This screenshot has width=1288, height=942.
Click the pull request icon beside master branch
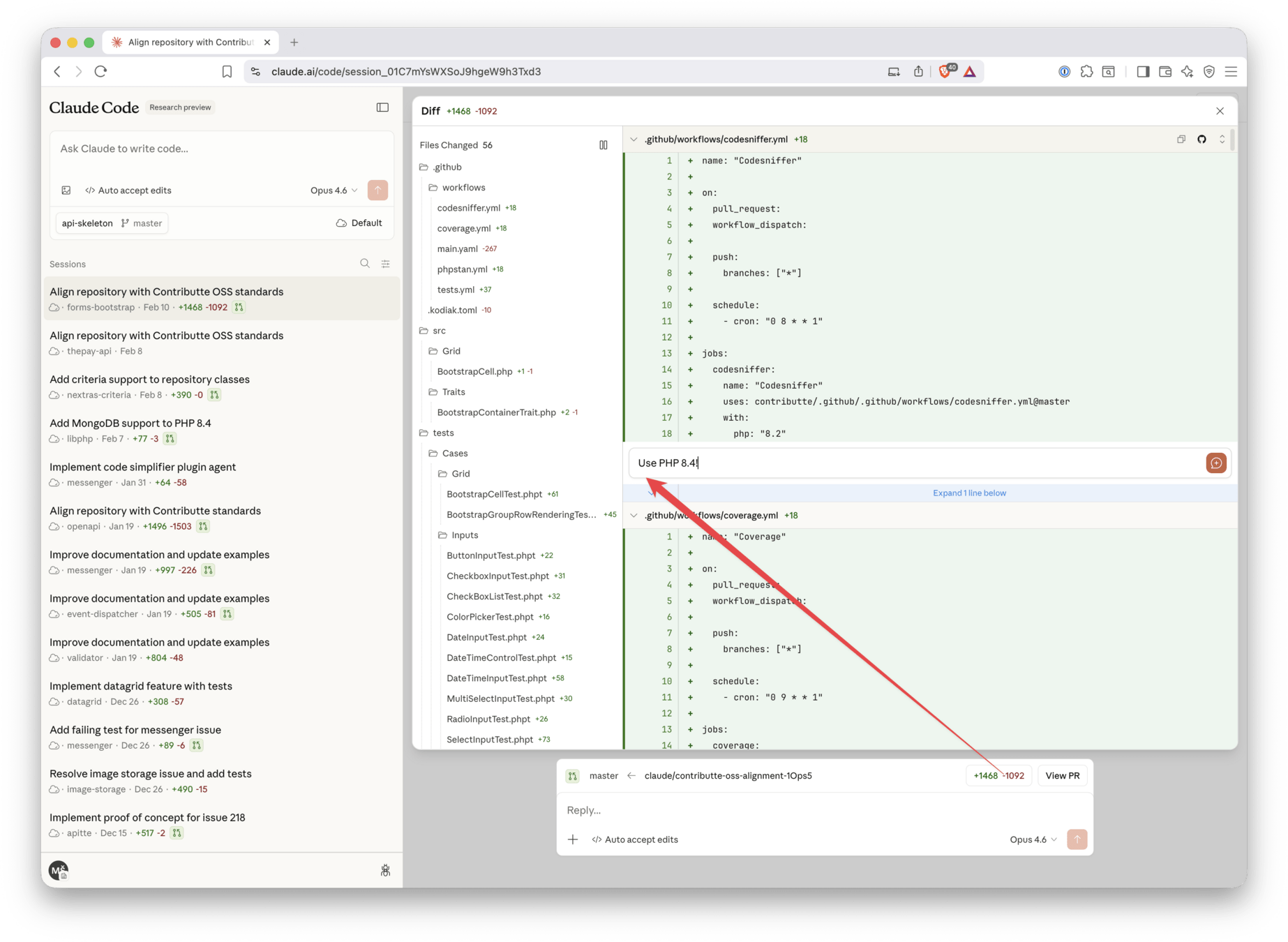(573, 776)
